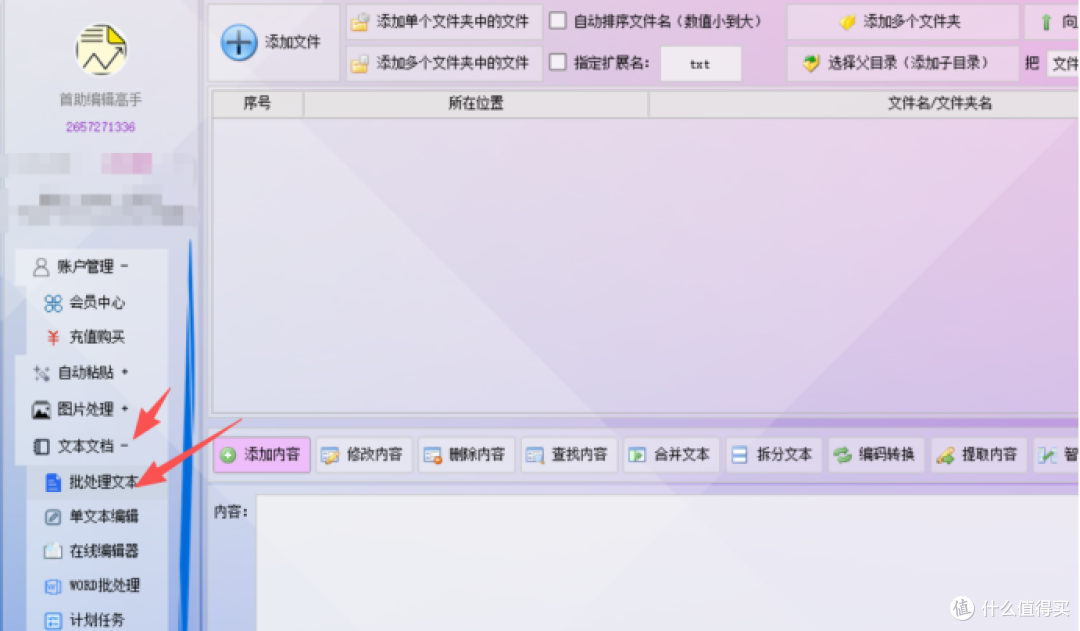The image size is (1080, 631).
Task: Click the yellow icon beside 添加多个文件夹
Action: click(847, 22)
